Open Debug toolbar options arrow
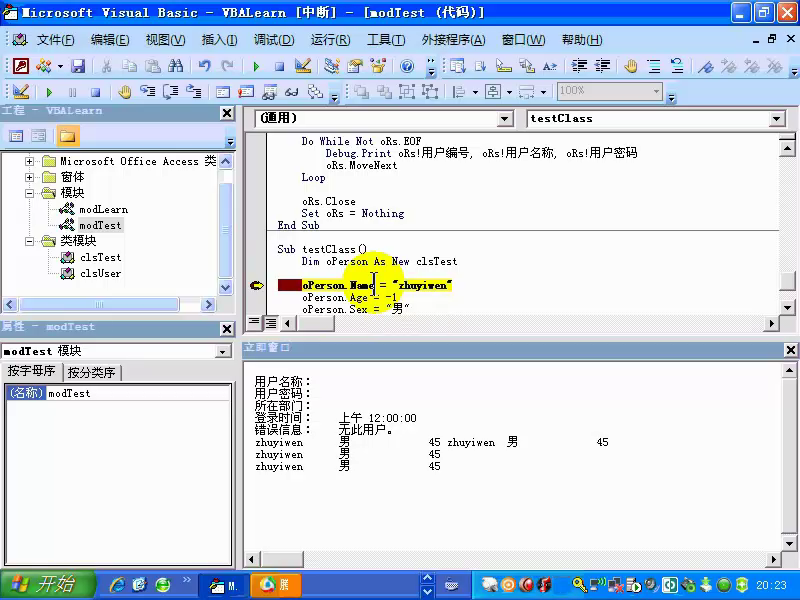 pyautogui.click(x=334, y=97)
